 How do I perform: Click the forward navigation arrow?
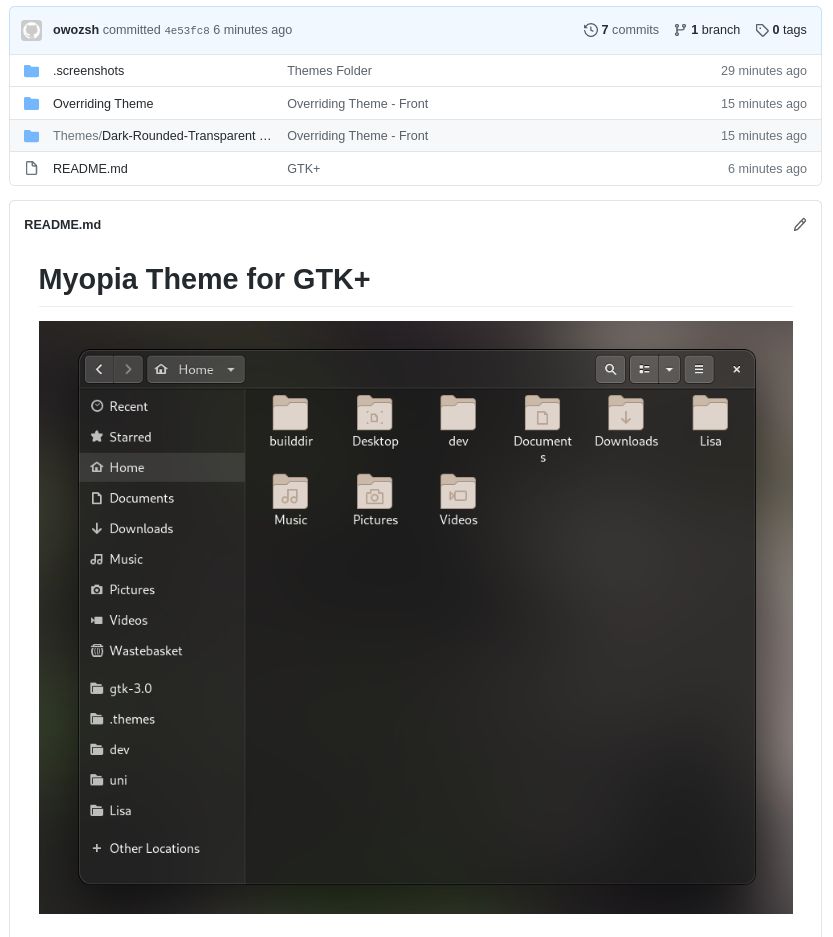coord(128,369)
